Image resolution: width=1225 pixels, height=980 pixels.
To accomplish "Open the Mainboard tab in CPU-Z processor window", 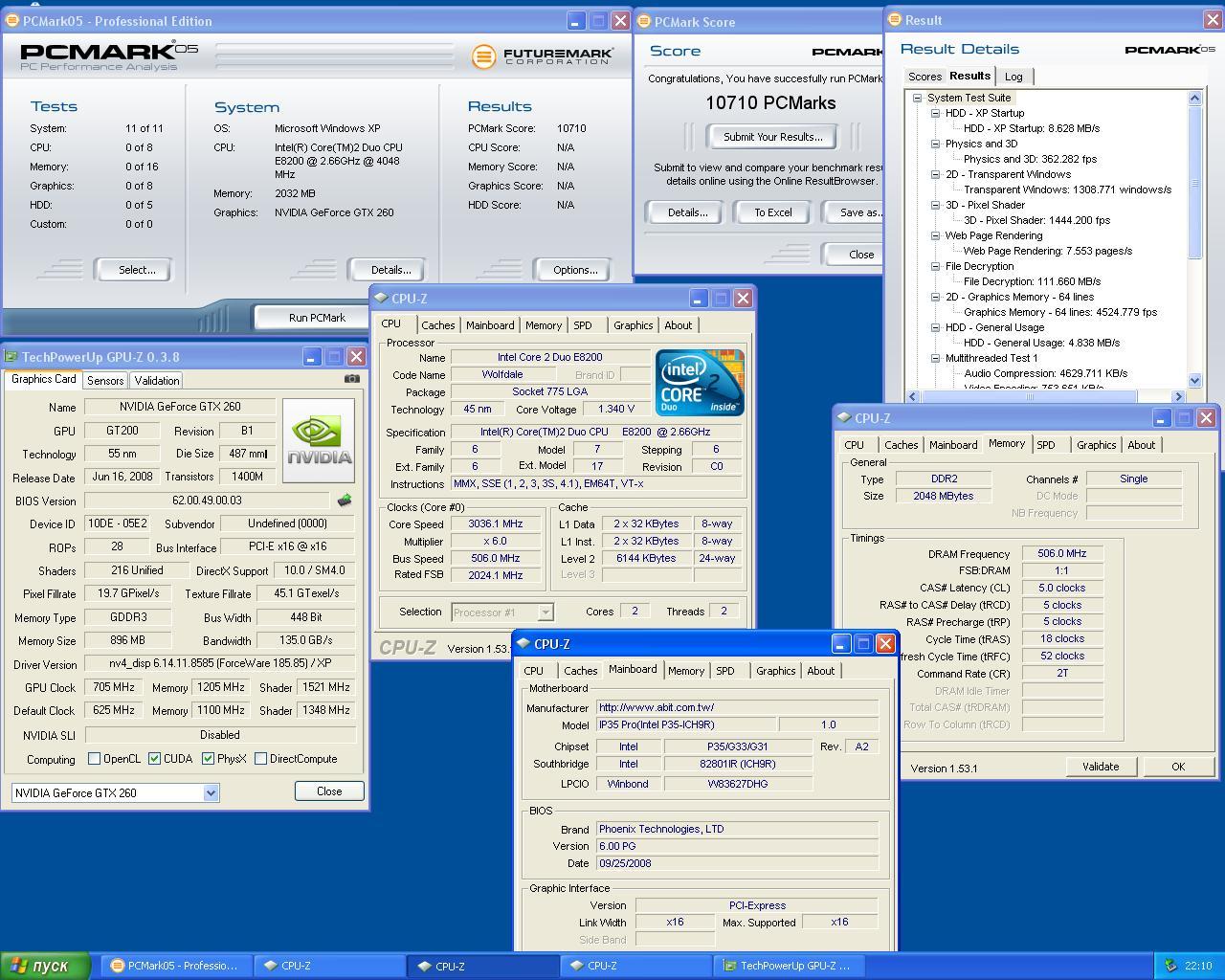I will point(490,325).
